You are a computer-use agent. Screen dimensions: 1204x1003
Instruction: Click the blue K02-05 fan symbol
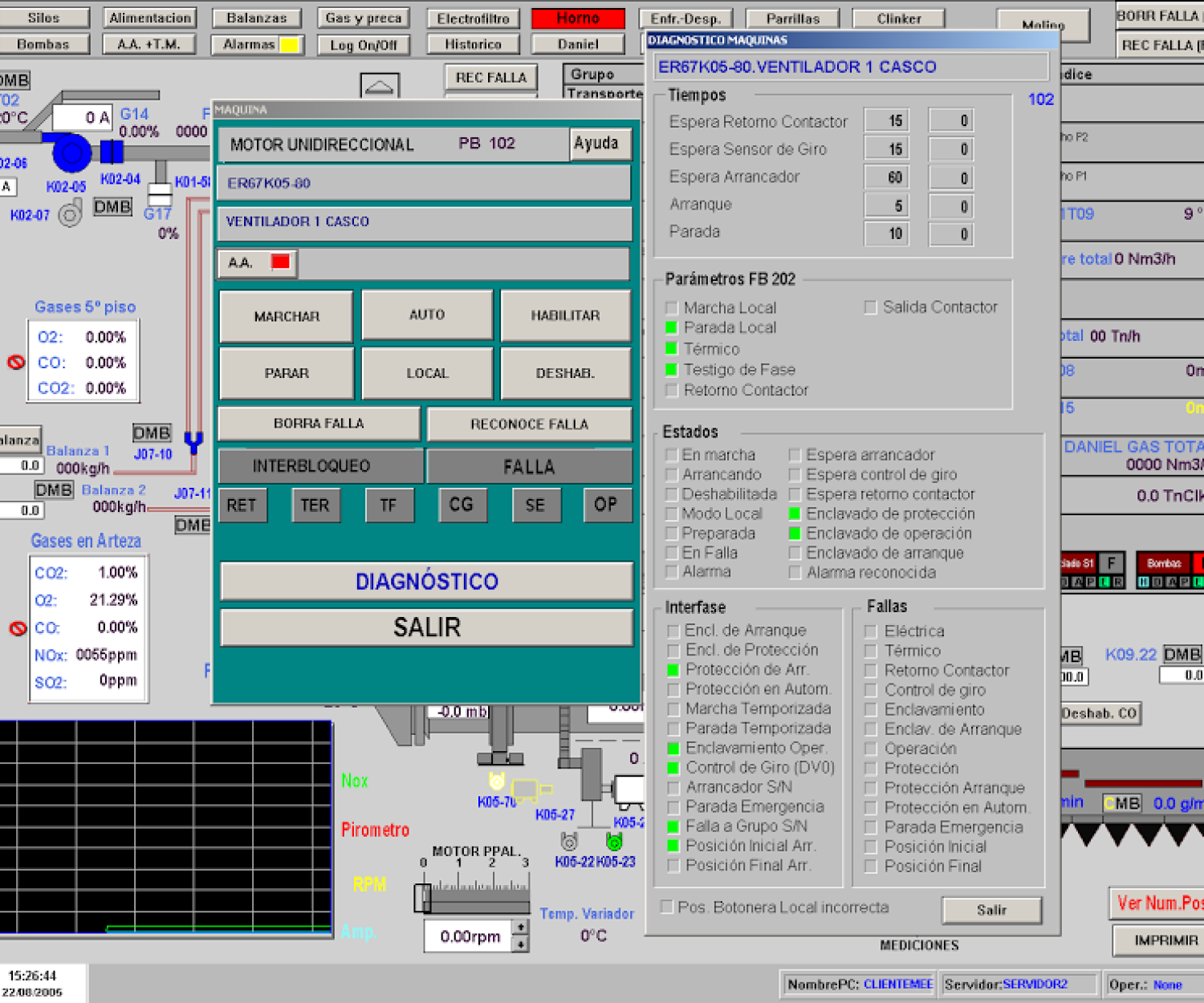pos(71,152)
